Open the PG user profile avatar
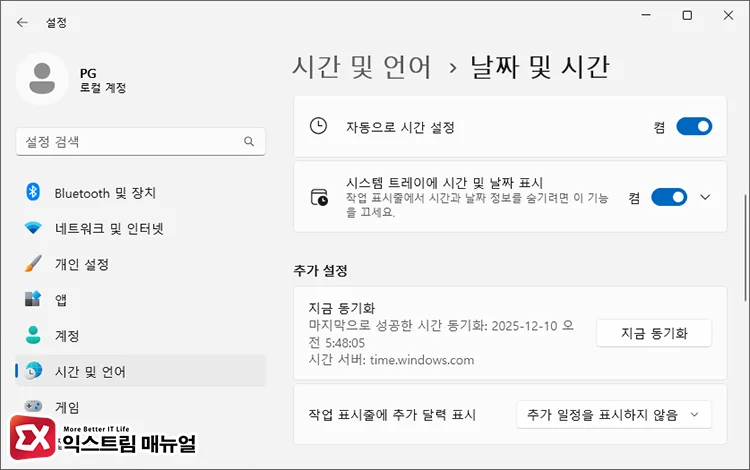This screenshot has width=750, height=470. click(42, 79)
